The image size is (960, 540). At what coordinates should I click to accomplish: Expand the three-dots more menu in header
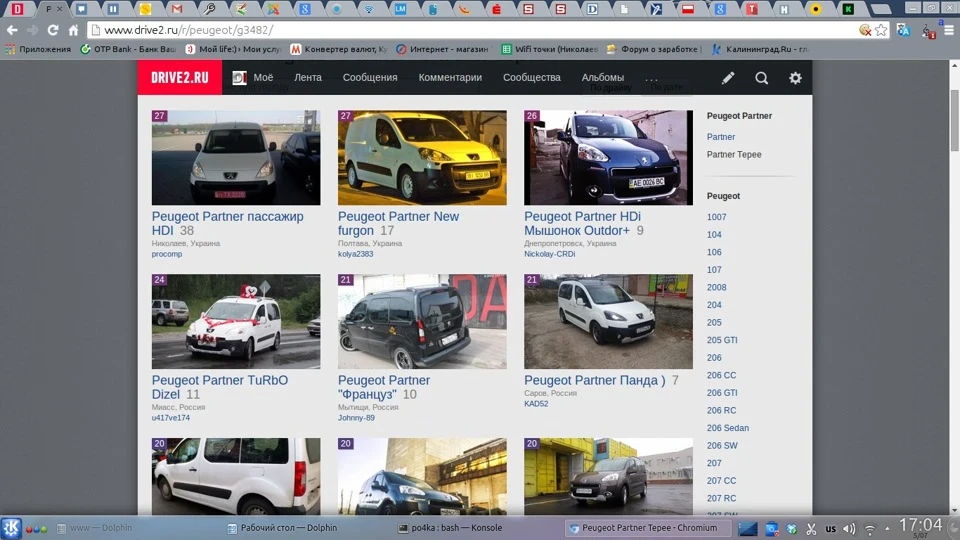pyautogui.click(x=651, y=79)
